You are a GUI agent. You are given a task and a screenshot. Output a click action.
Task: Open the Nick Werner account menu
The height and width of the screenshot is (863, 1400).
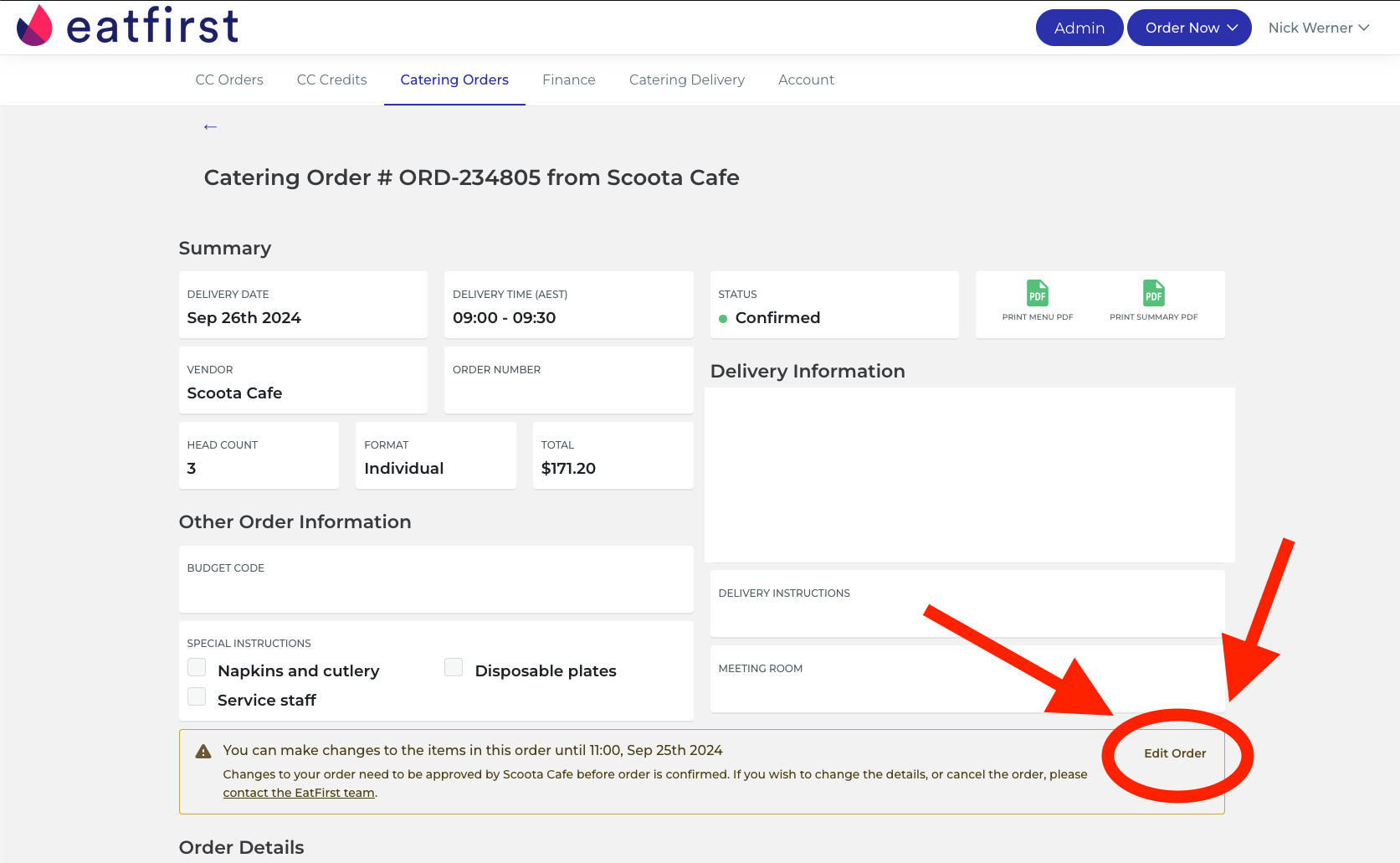(x=1319, y=28)
